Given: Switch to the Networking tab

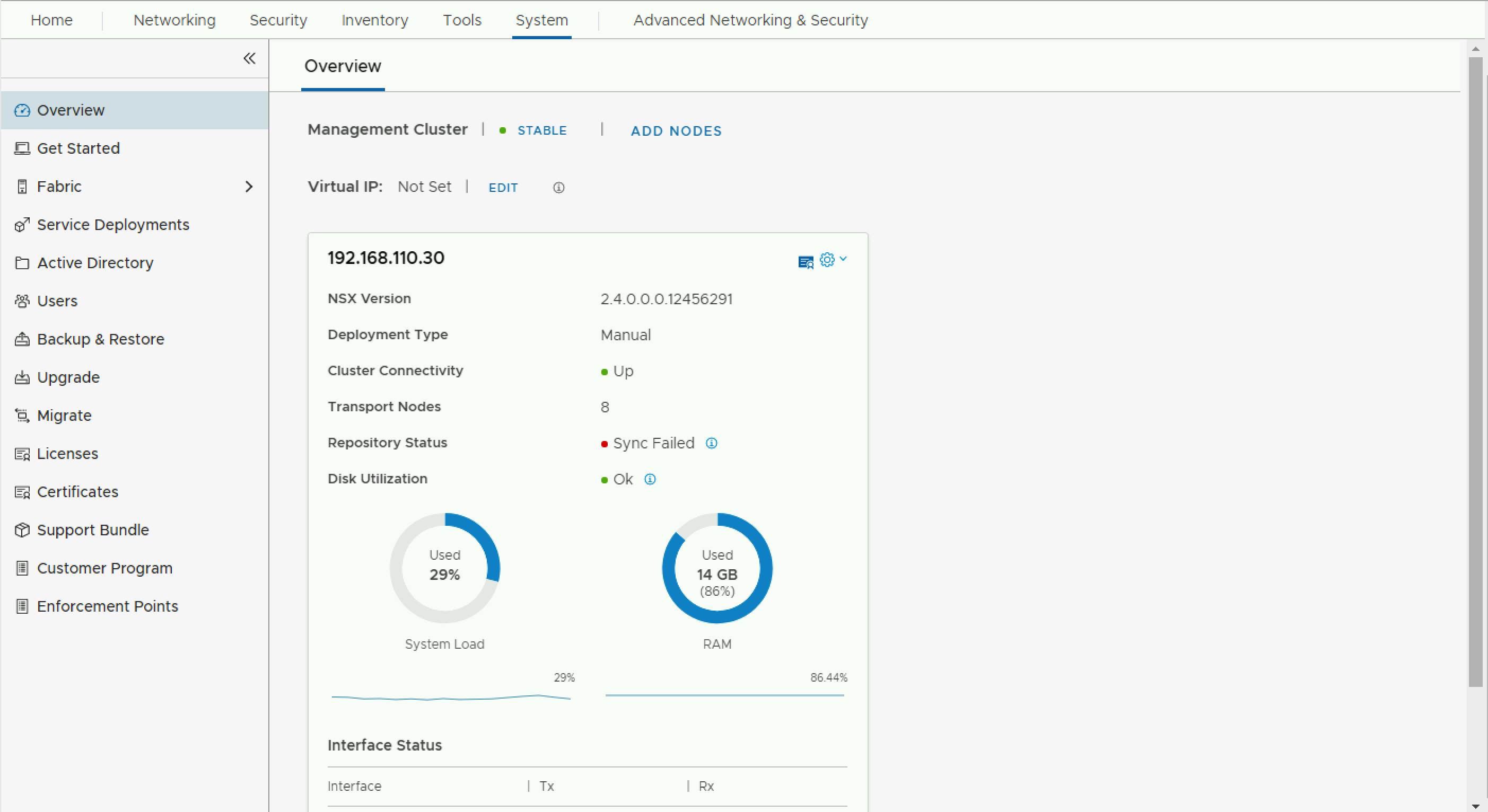Looking at the screenshot, I should (x=174, y=20).
